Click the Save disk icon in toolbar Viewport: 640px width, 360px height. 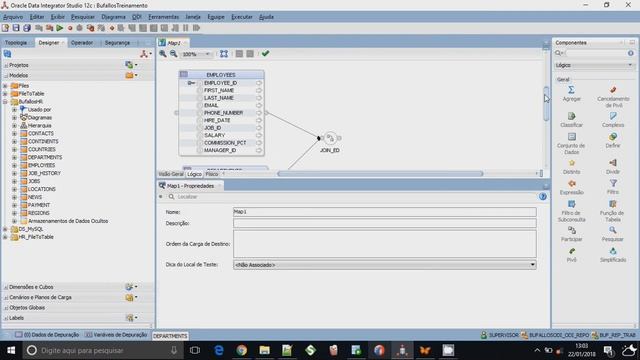[x=16, y=28]
